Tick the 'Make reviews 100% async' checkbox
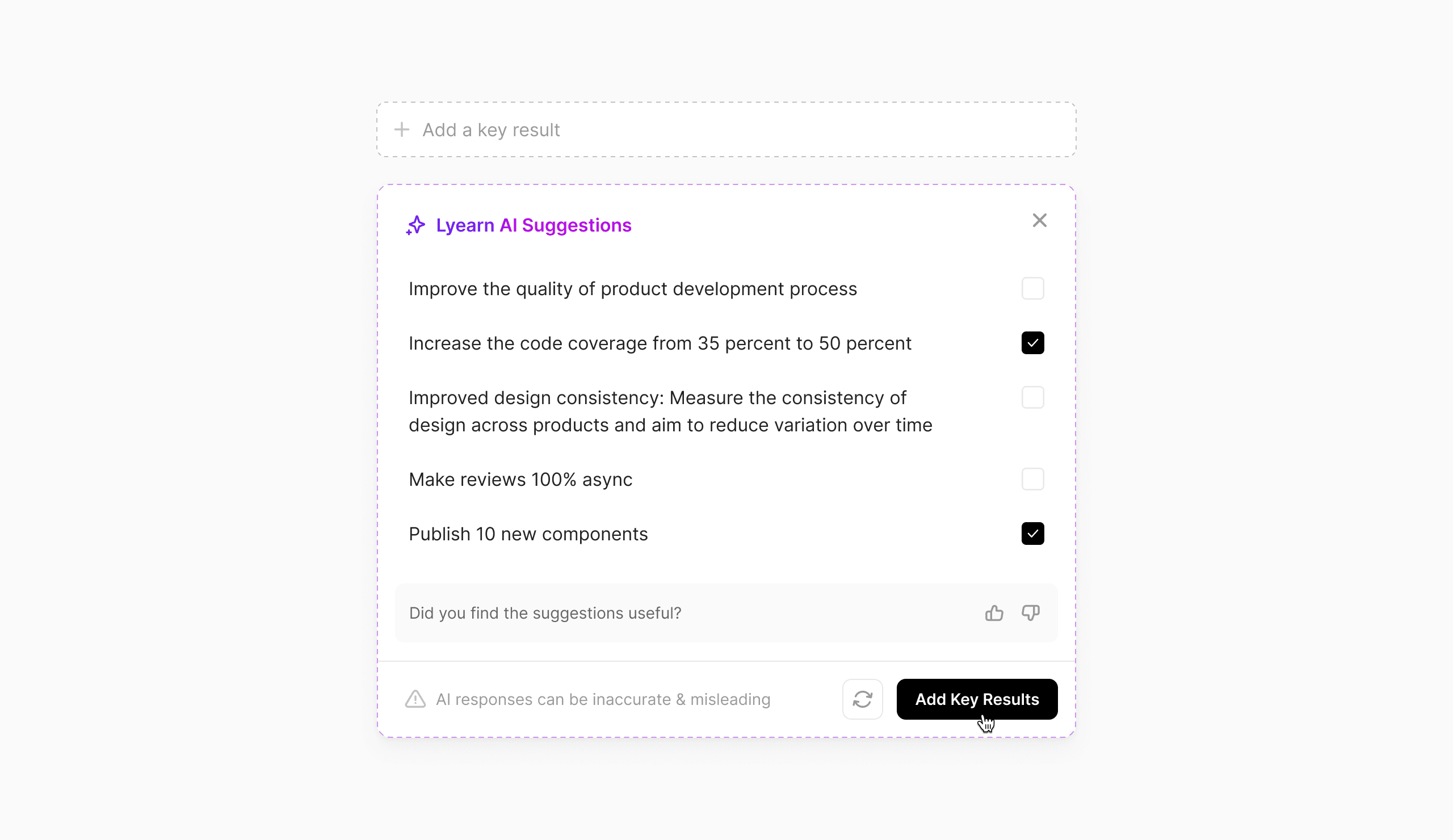 (1032, 479)
